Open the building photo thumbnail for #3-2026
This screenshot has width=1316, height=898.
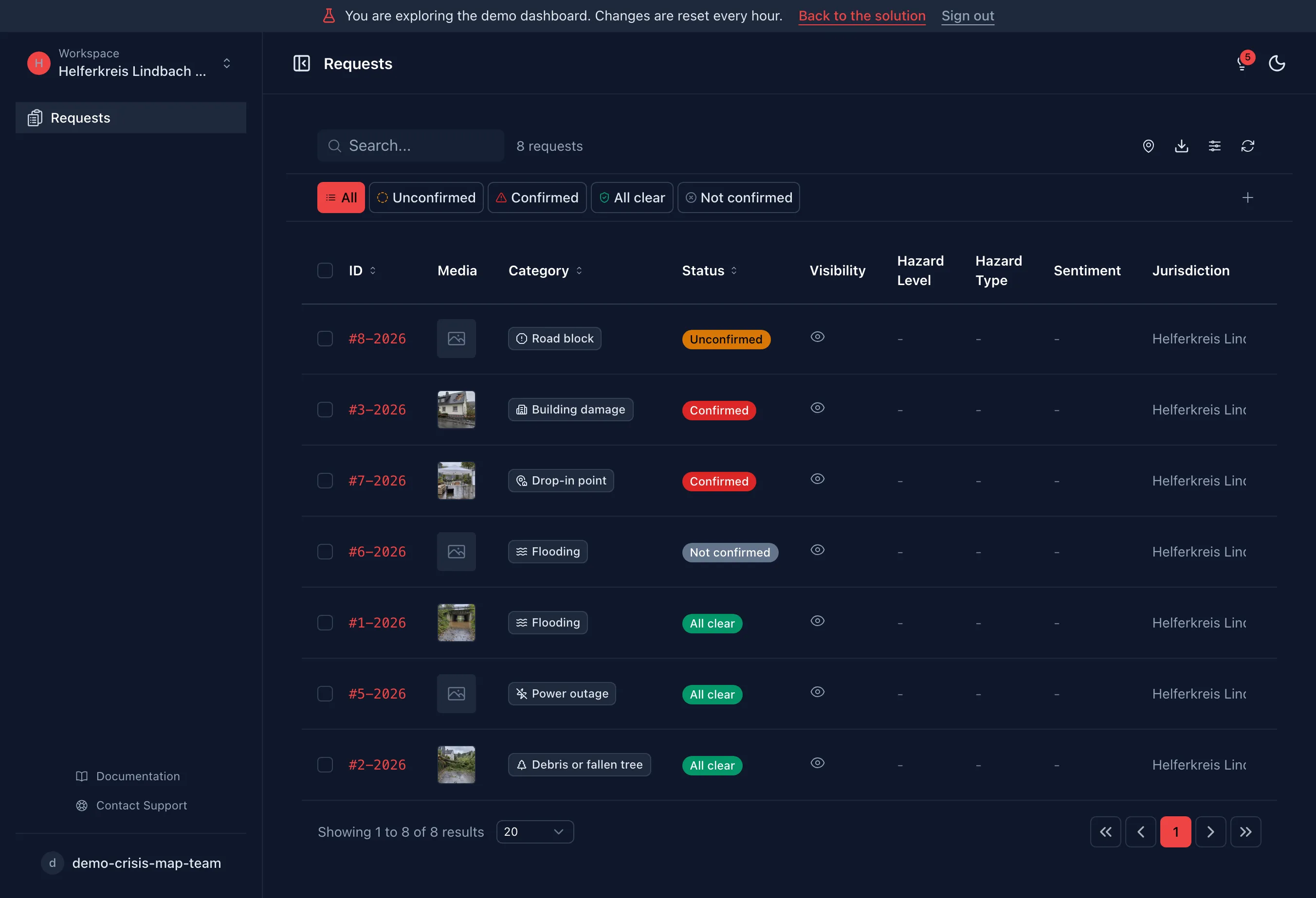click(457, 410)
